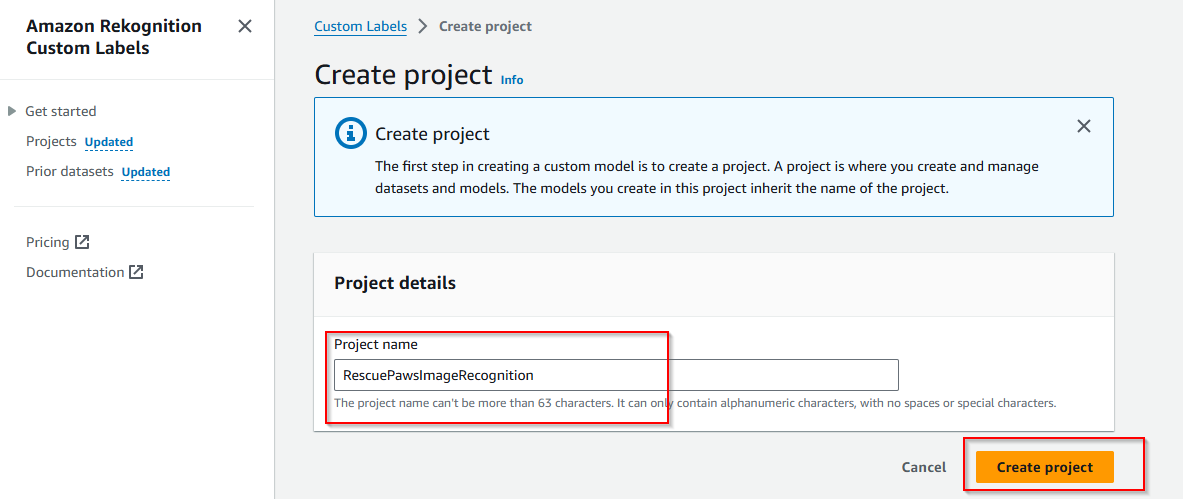Go to Projects in the sidebar
1183x499 pixels.
[x=51, y=141]
